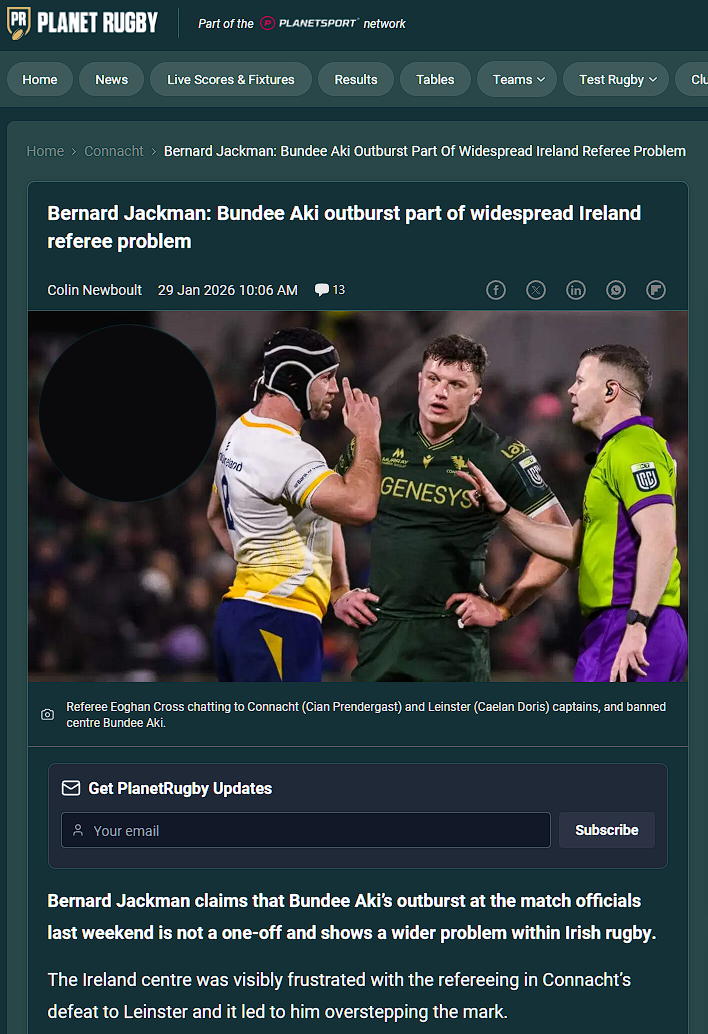Select the News navigation pill
This screenshot has height=1034, width=708.
coord(111,80)
